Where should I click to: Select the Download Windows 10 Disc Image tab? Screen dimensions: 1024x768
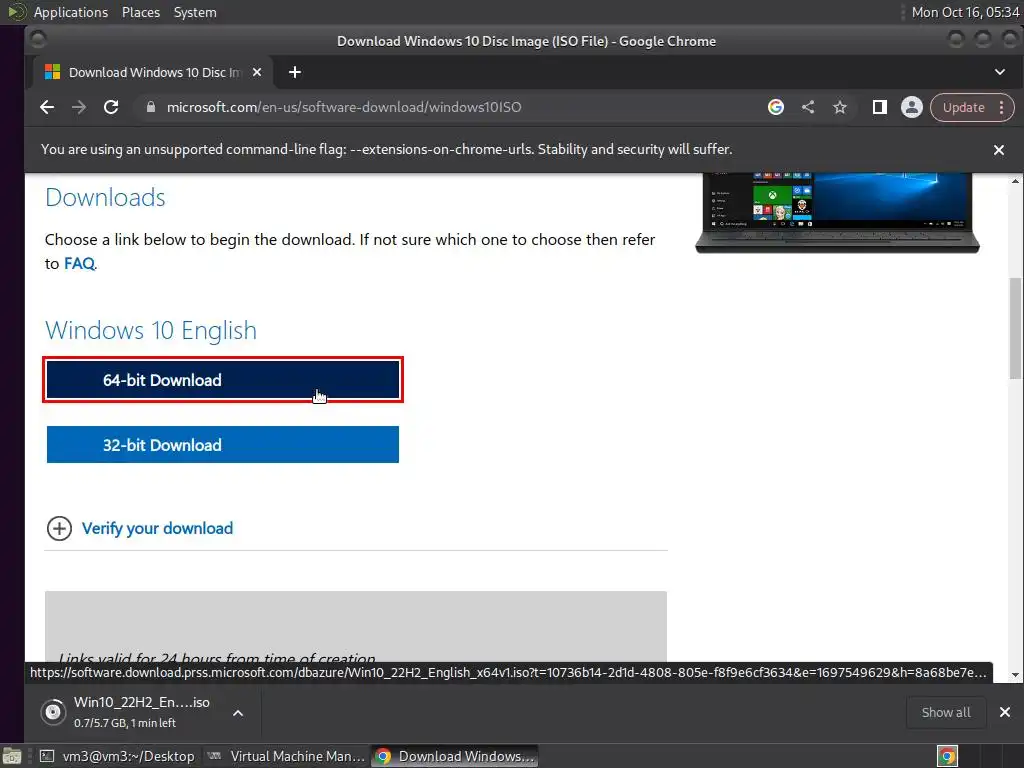153,72
